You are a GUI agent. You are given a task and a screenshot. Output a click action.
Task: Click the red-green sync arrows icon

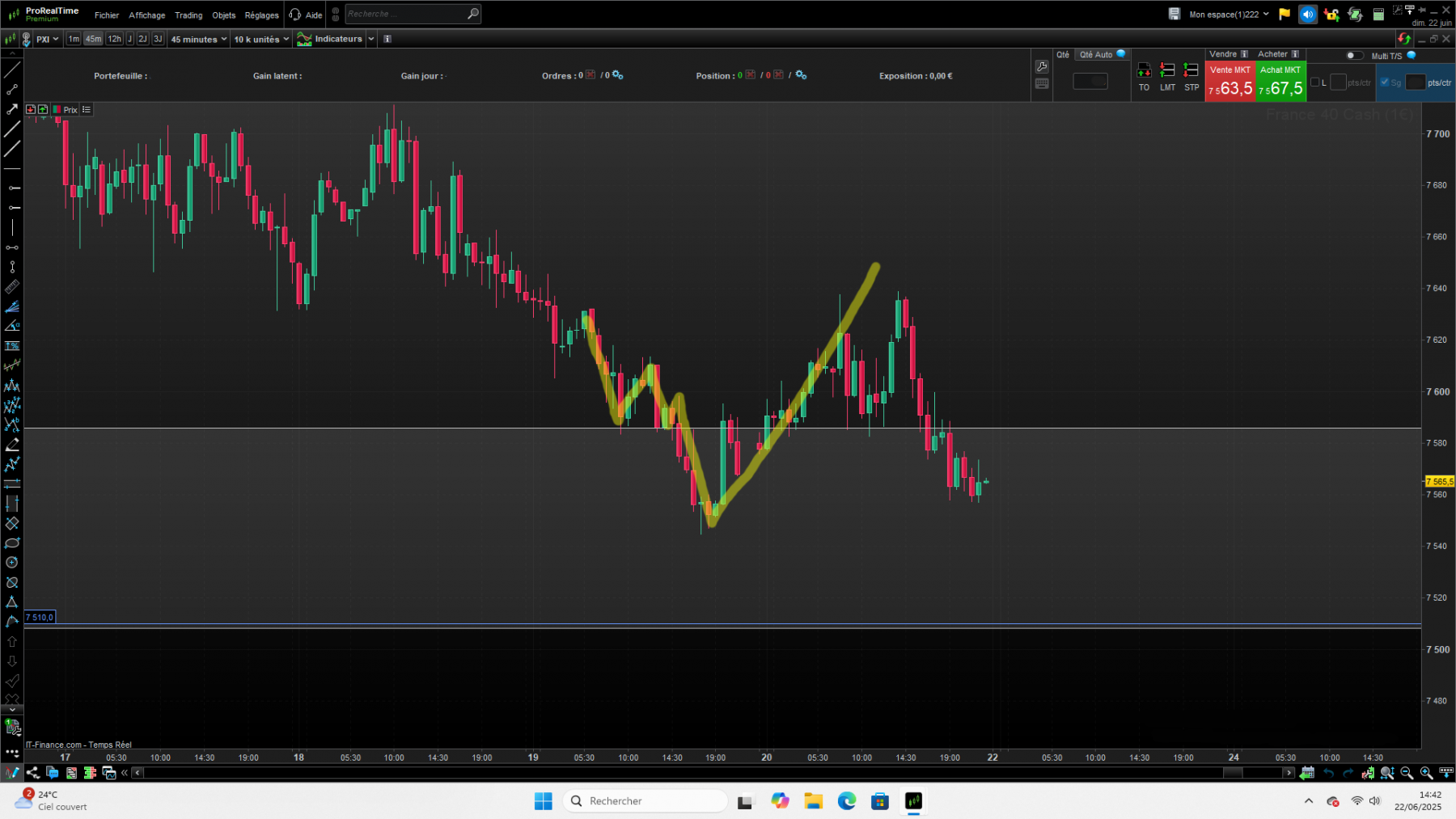(x=1404, y=39)
